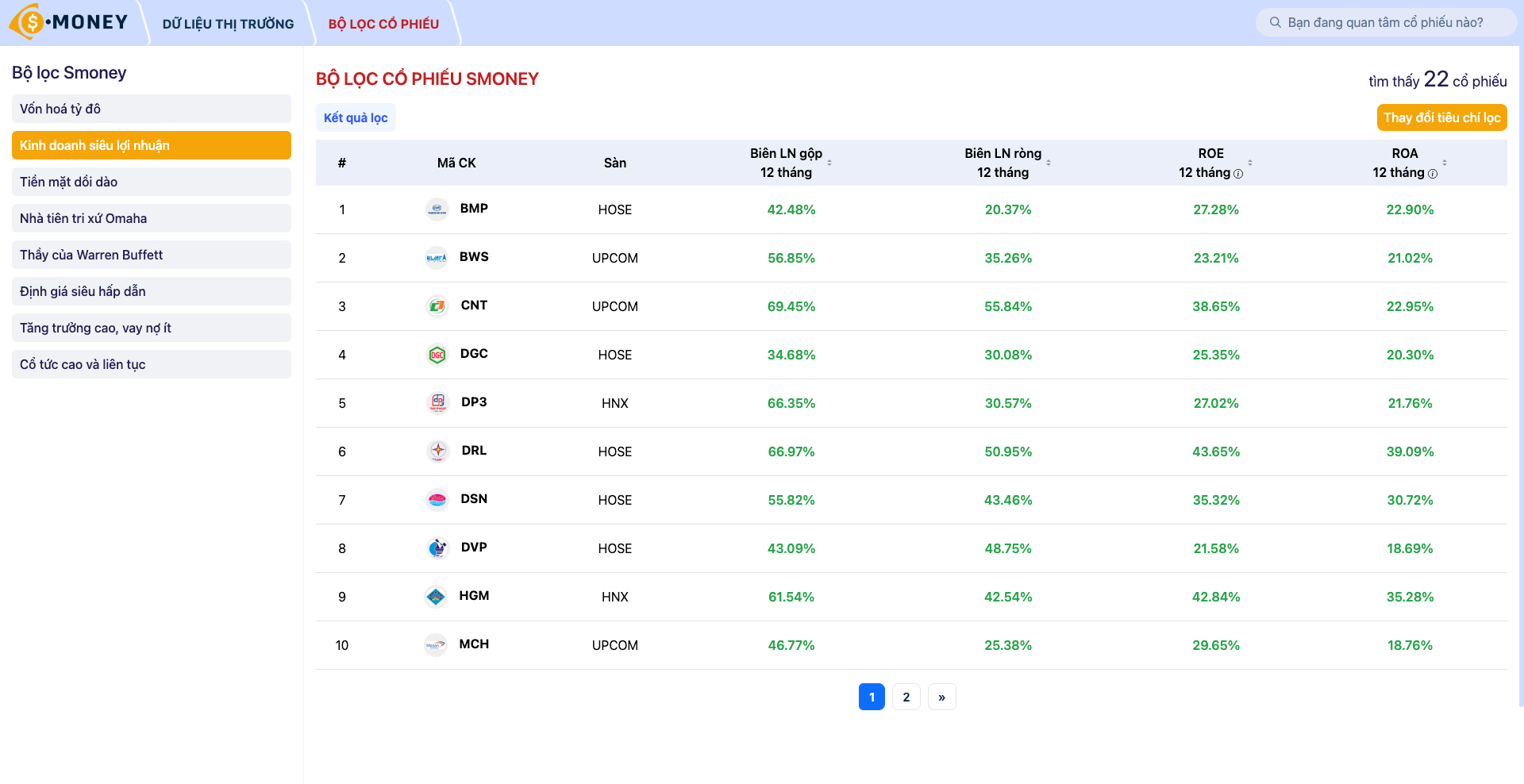This screenshot has height=784, width=1524.
Task: Click Thay đổi tiêu chí lọc button
Action: click(x=1441, y=117)
